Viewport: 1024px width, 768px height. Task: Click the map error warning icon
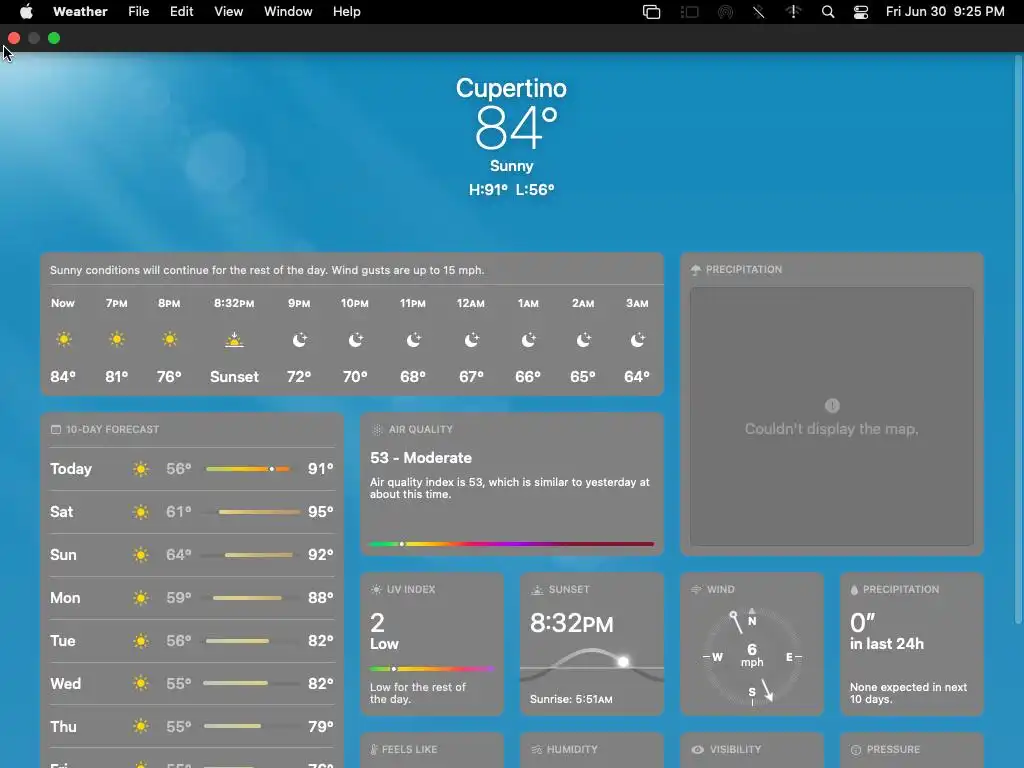tap(831, 406)
